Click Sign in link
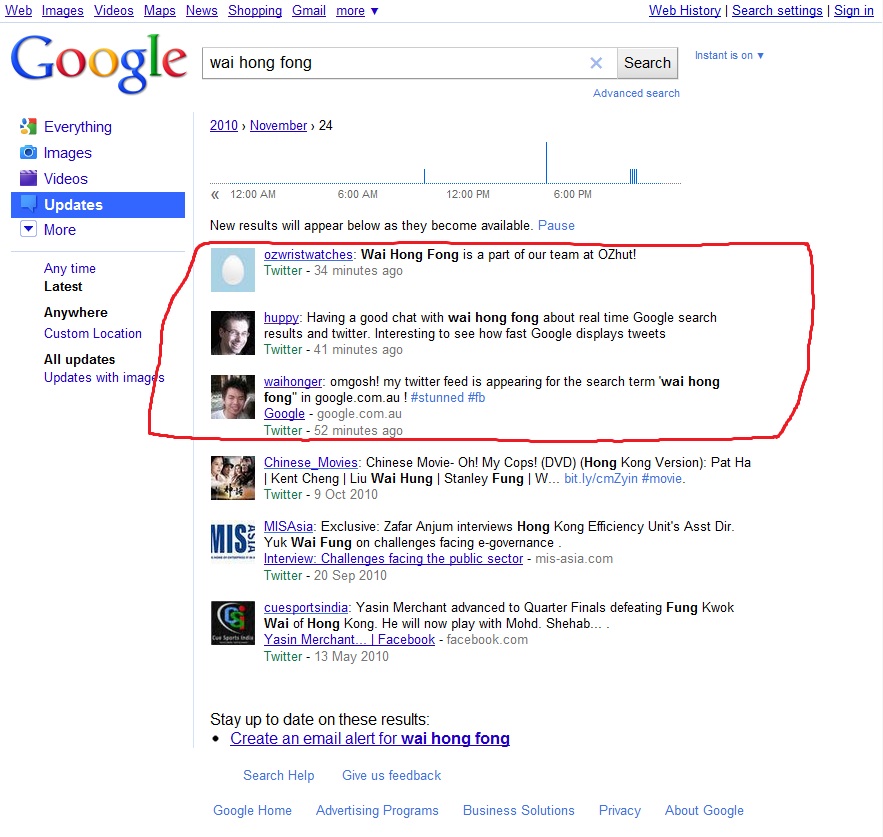Screen dimensions: 883x837 (x=854, y=11)
